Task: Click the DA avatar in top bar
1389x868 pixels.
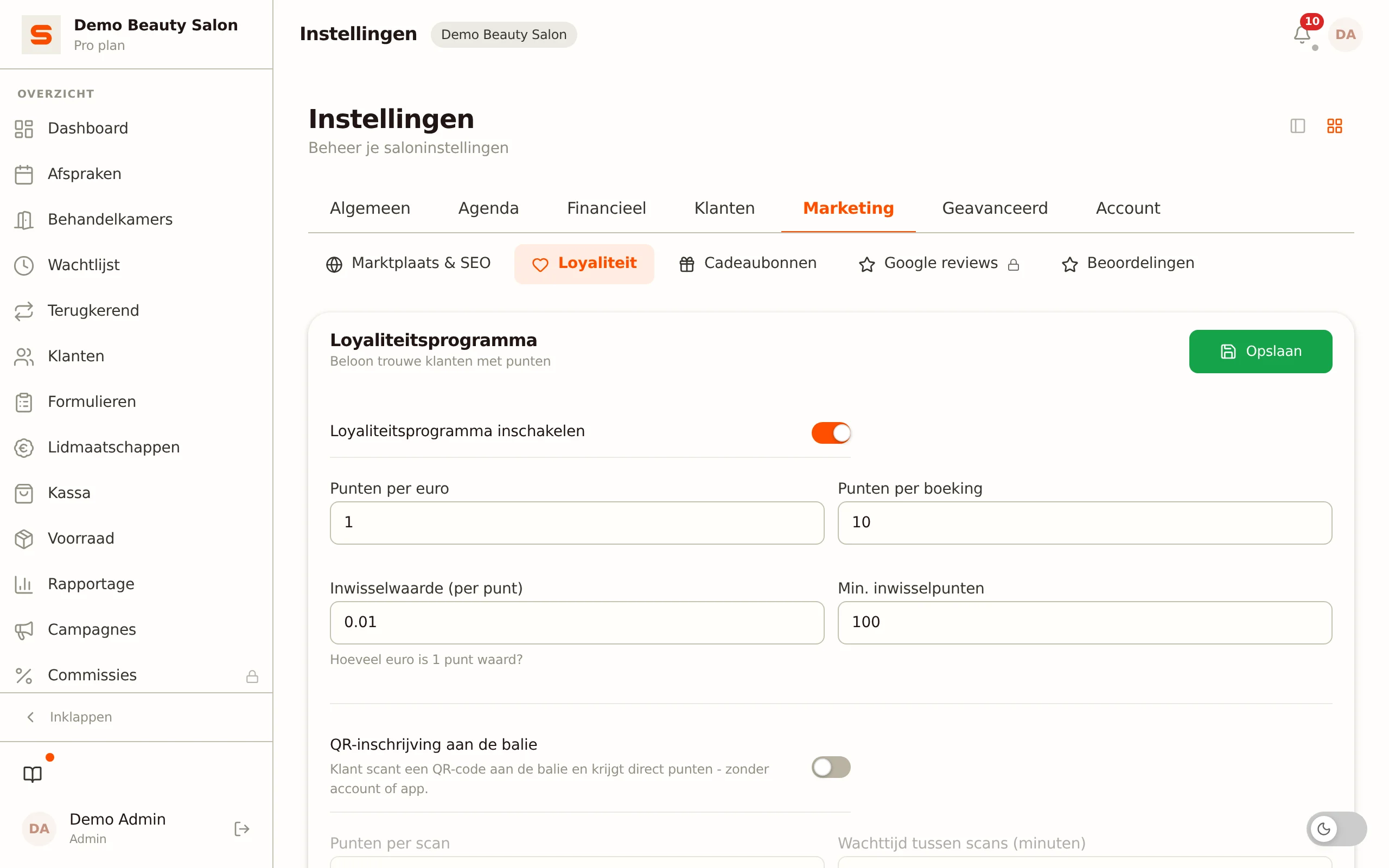Action: point(1345,34)
